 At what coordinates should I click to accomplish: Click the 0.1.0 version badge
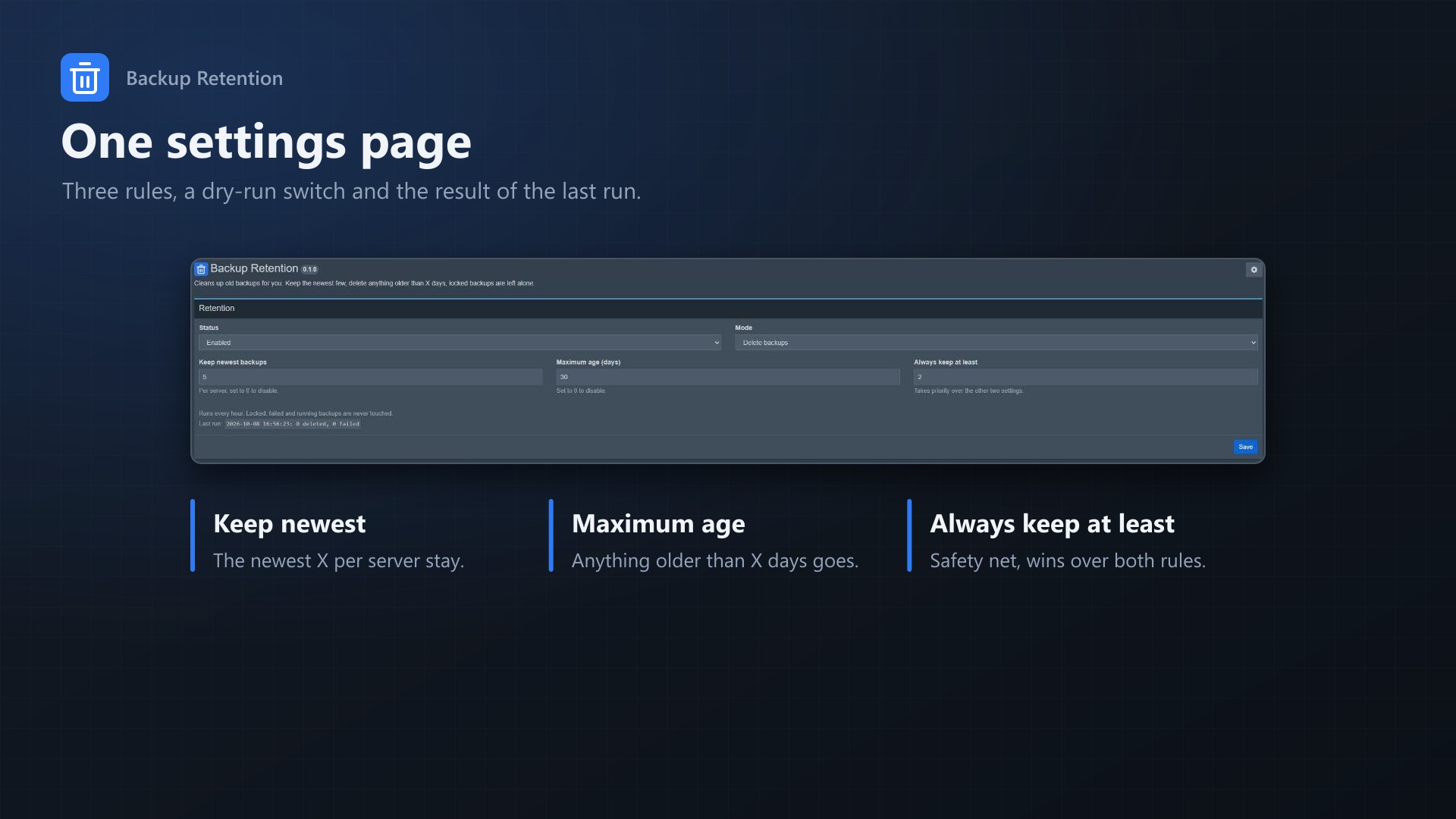309,269
